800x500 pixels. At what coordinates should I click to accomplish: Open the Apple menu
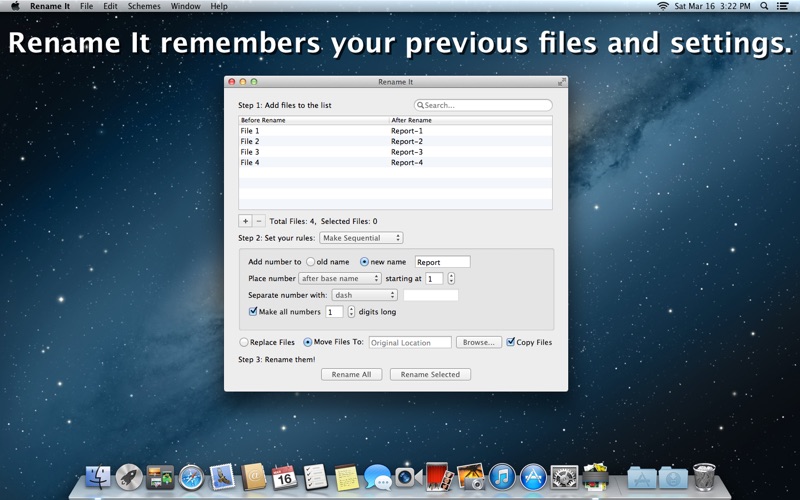point(15,6)
